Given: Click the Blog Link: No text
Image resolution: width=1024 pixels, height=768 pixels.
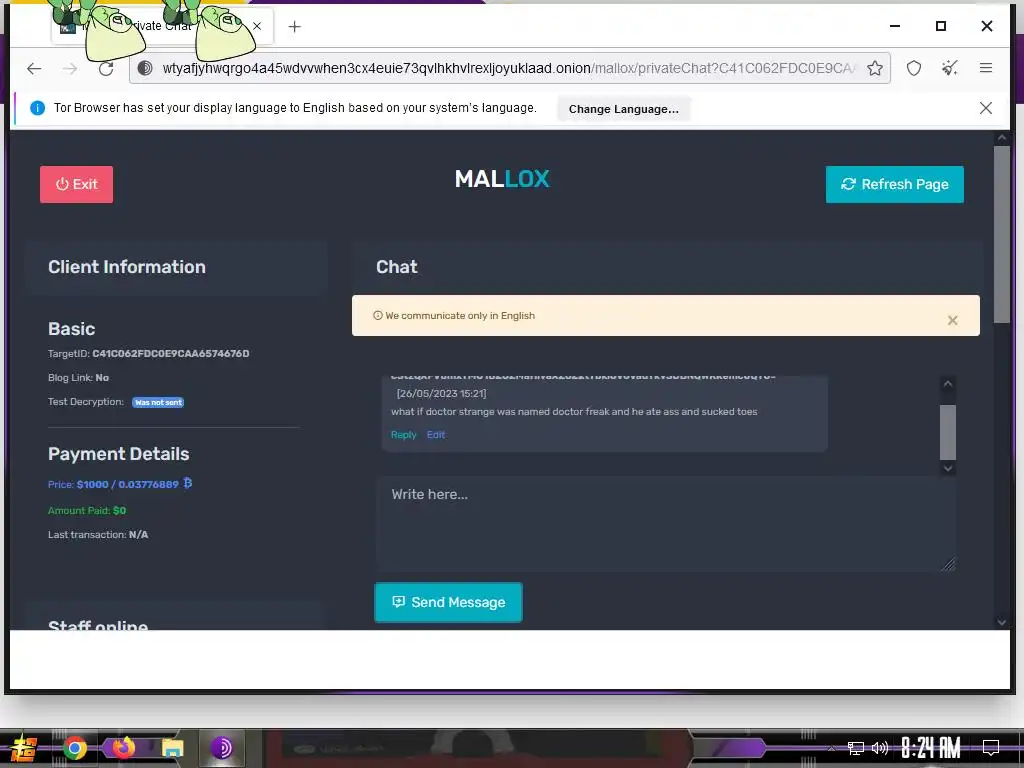Looking at the screenshot, I should pyautogui.click(x=78, y=377).
